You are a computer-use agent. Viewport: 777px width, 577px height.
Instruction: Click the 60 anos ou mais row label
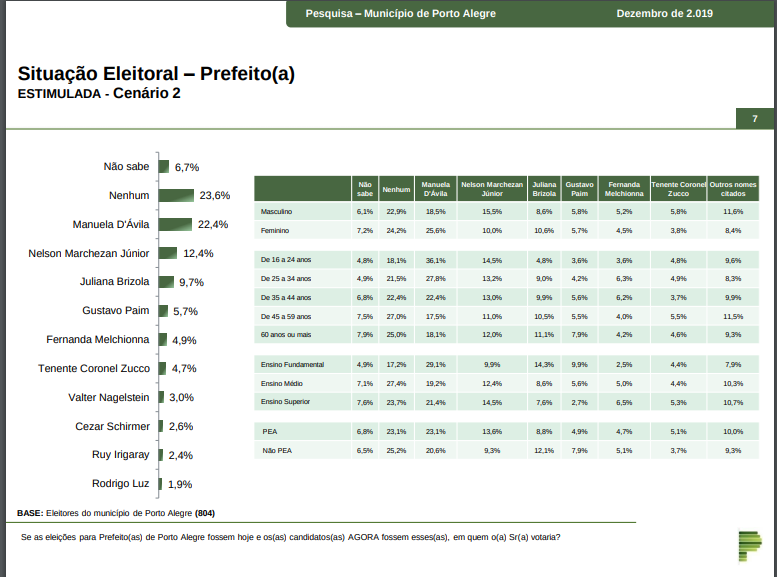pyautogui.click(x=285, y=334)
